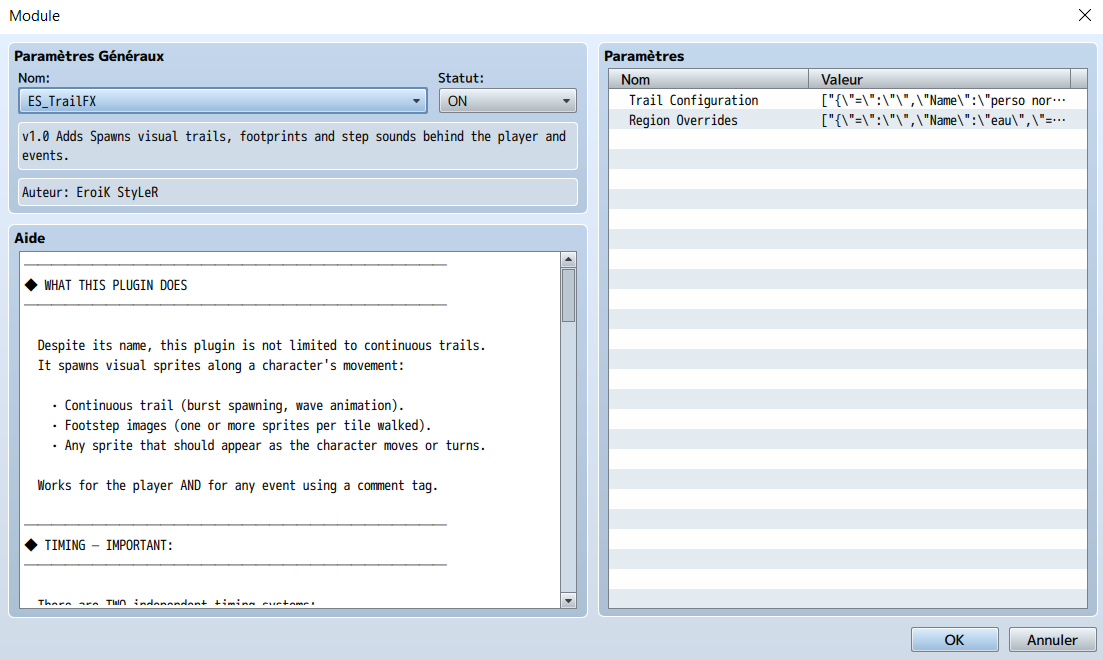Image resolution: width=1103 pixels, height=660 pixels.
Task: Open the Nom plugin dropdown ES_TrailFX
Action: (222, 101)
